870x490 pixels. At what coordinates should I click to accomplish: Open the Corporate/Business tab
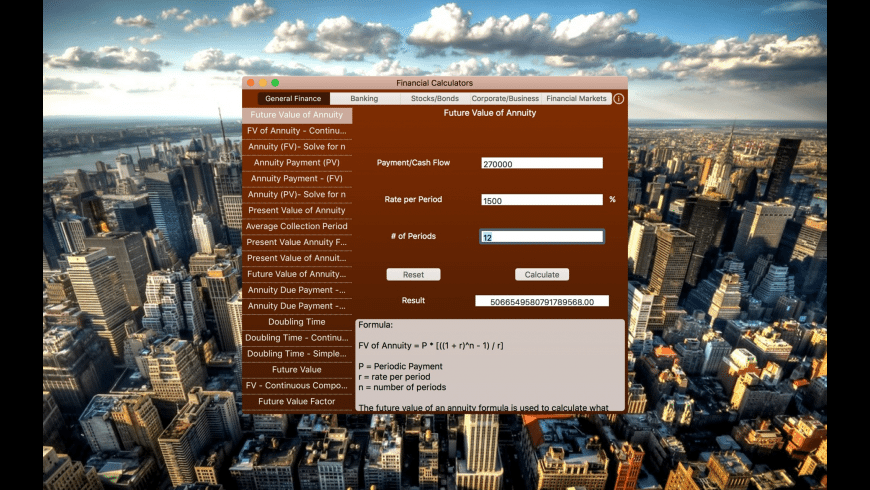(505, 99)
